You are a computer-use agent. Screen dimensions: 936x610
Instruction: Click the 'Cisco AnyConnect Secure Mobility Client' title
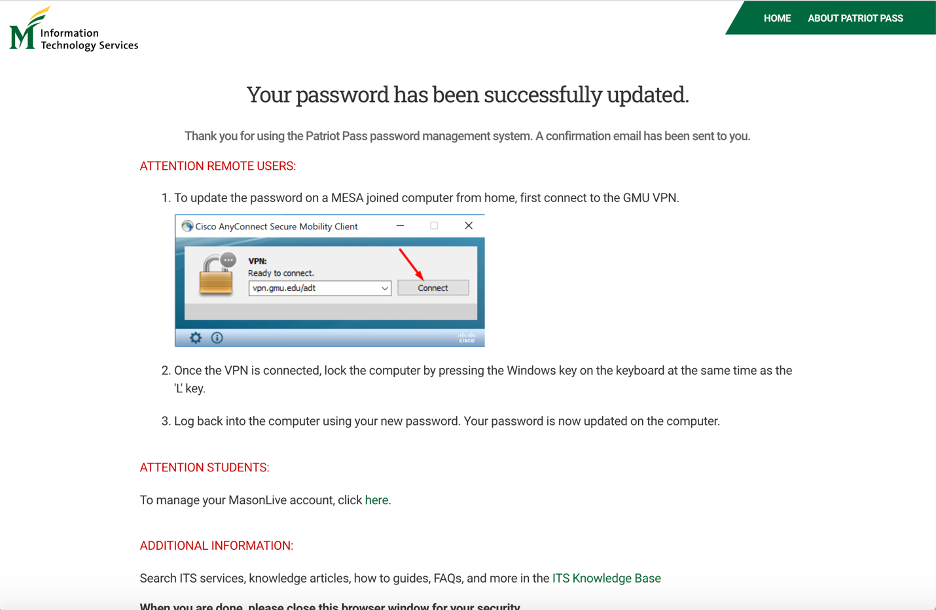pyautogui.click(x=277, y=227)
